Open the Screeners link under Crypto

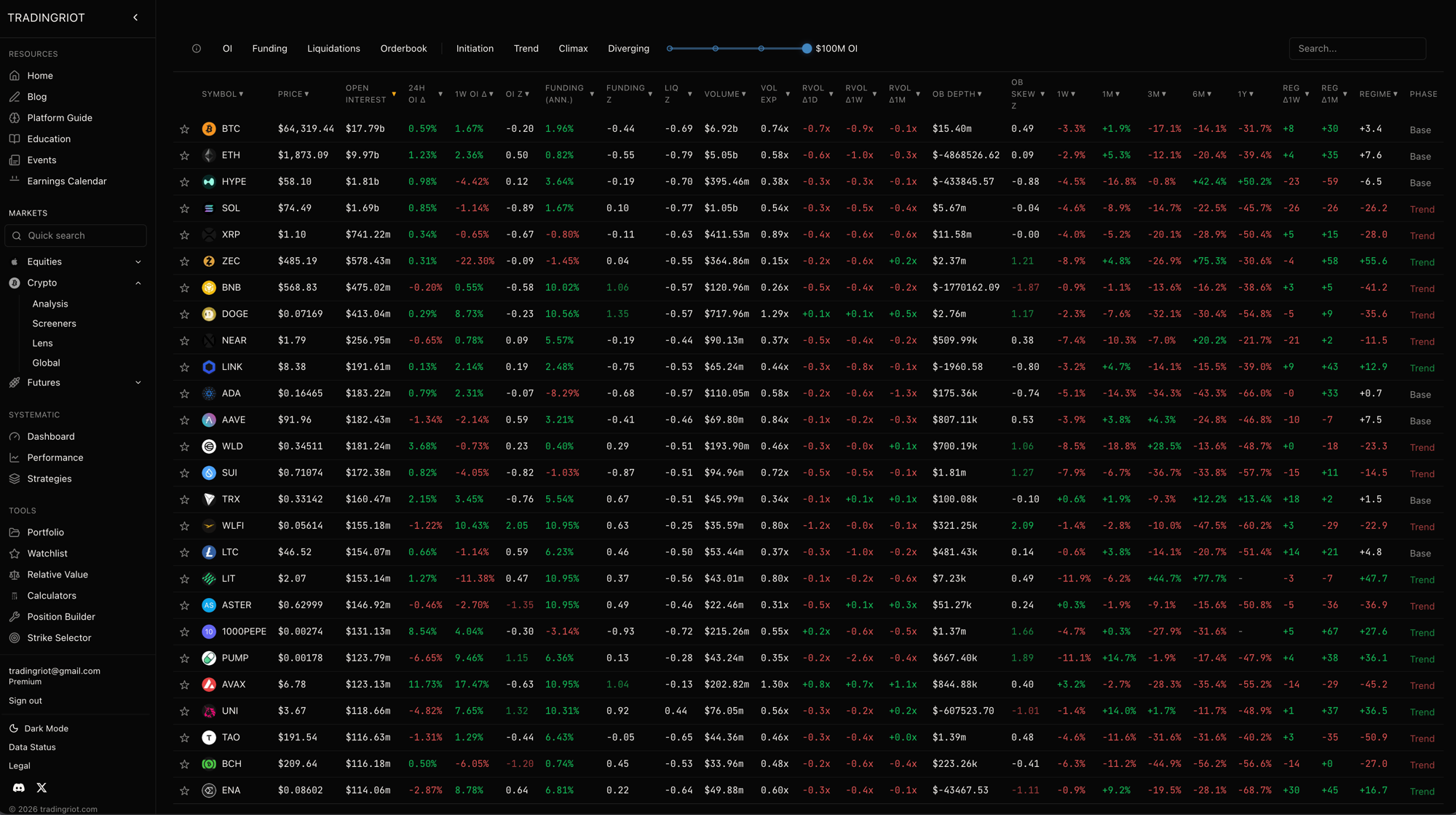[x=54, y=323]
